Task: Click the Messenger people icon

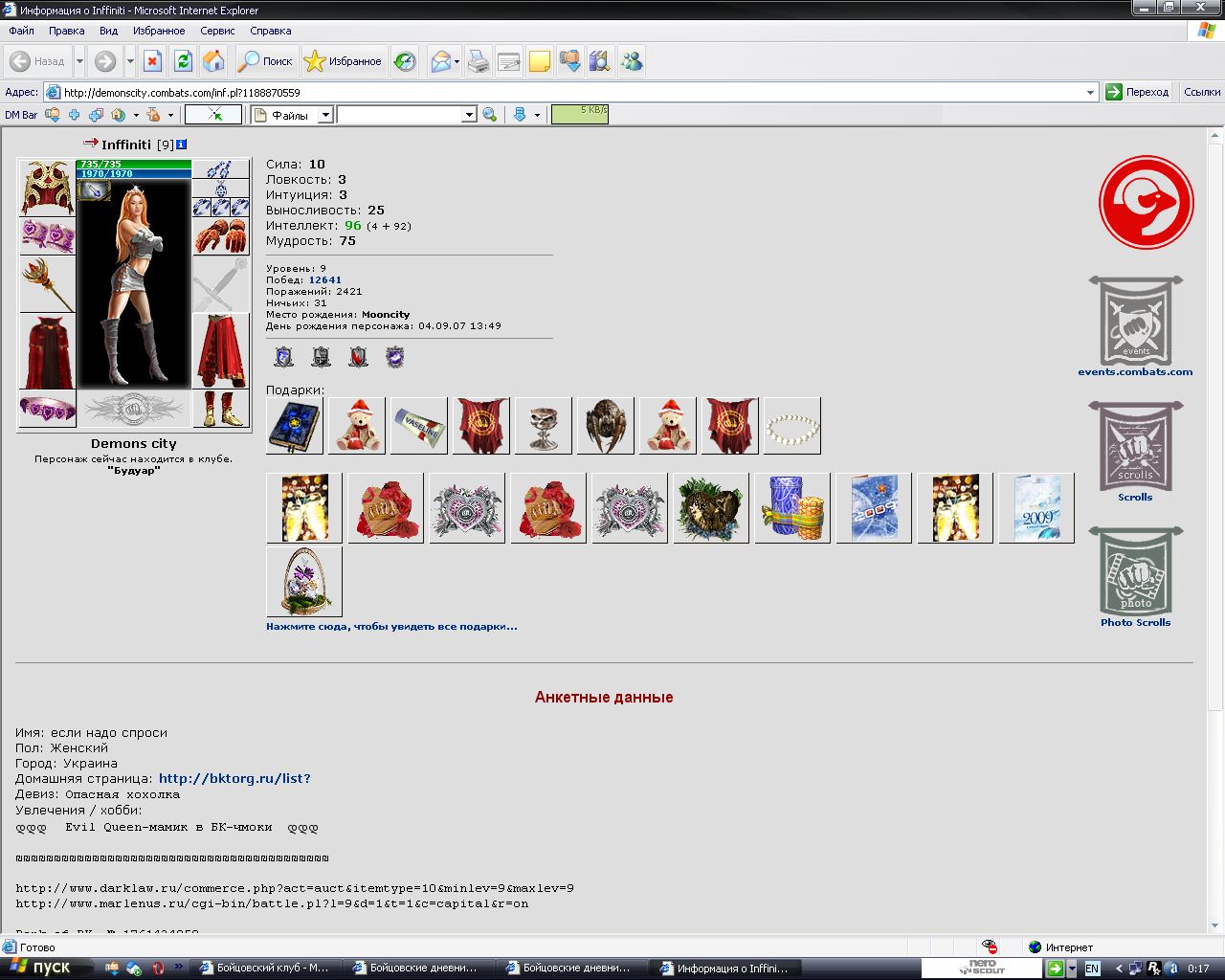Action: pyautogui.click(x=632, y=61)
